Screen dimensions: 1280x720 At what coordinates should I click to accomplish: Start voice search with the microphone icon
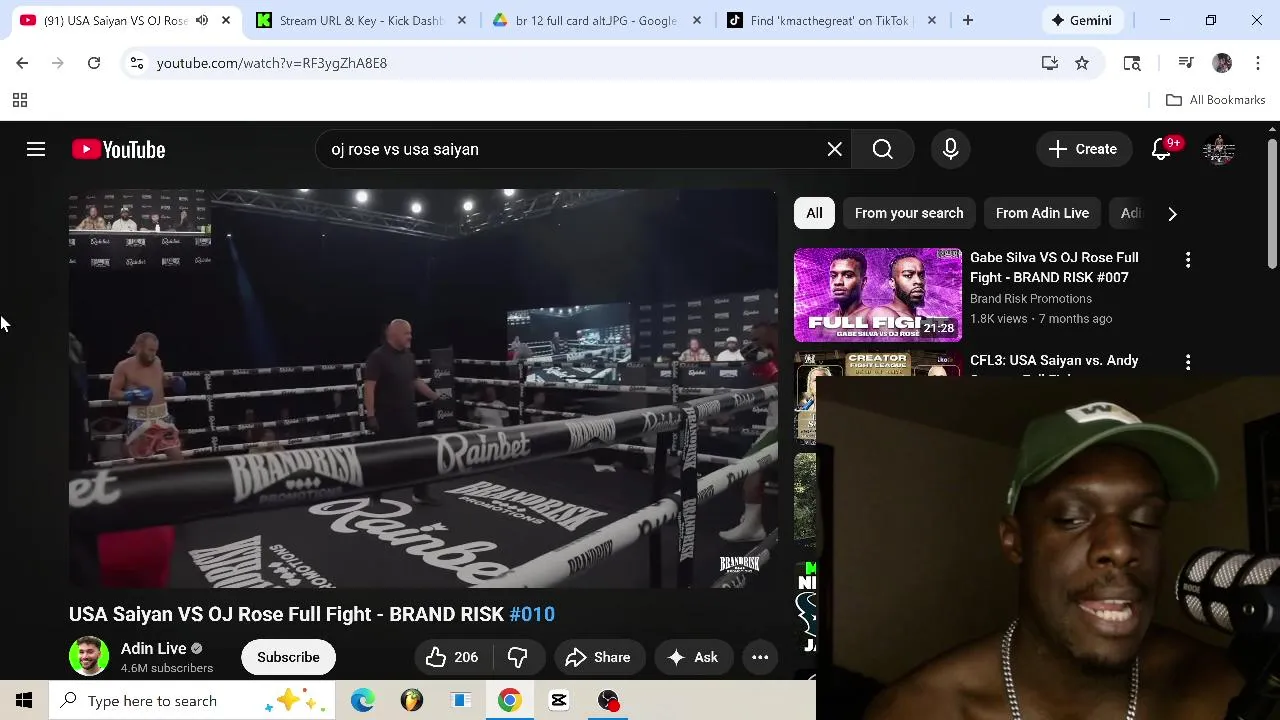pyautogui.click(x=950, y=149)
